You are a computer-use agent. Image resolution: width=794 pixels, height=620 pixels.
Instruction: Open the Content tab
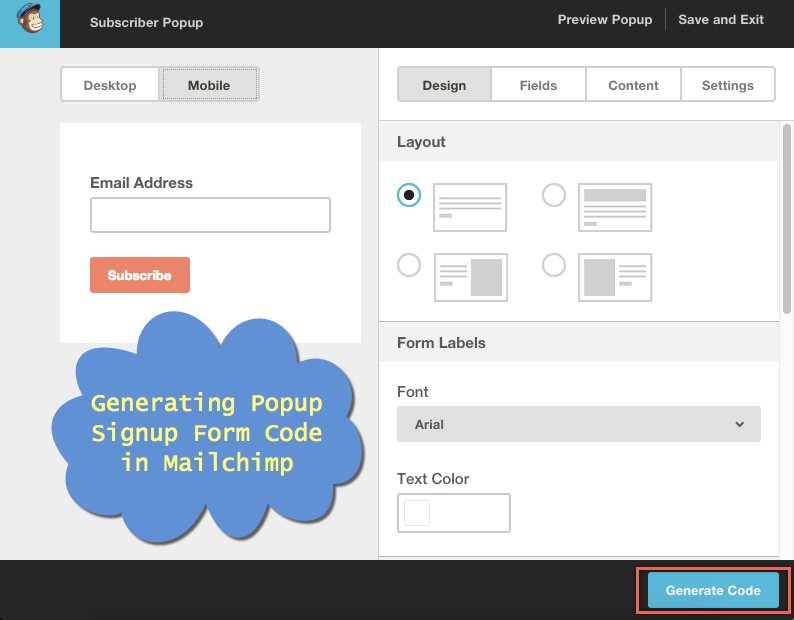click(633, 85)
